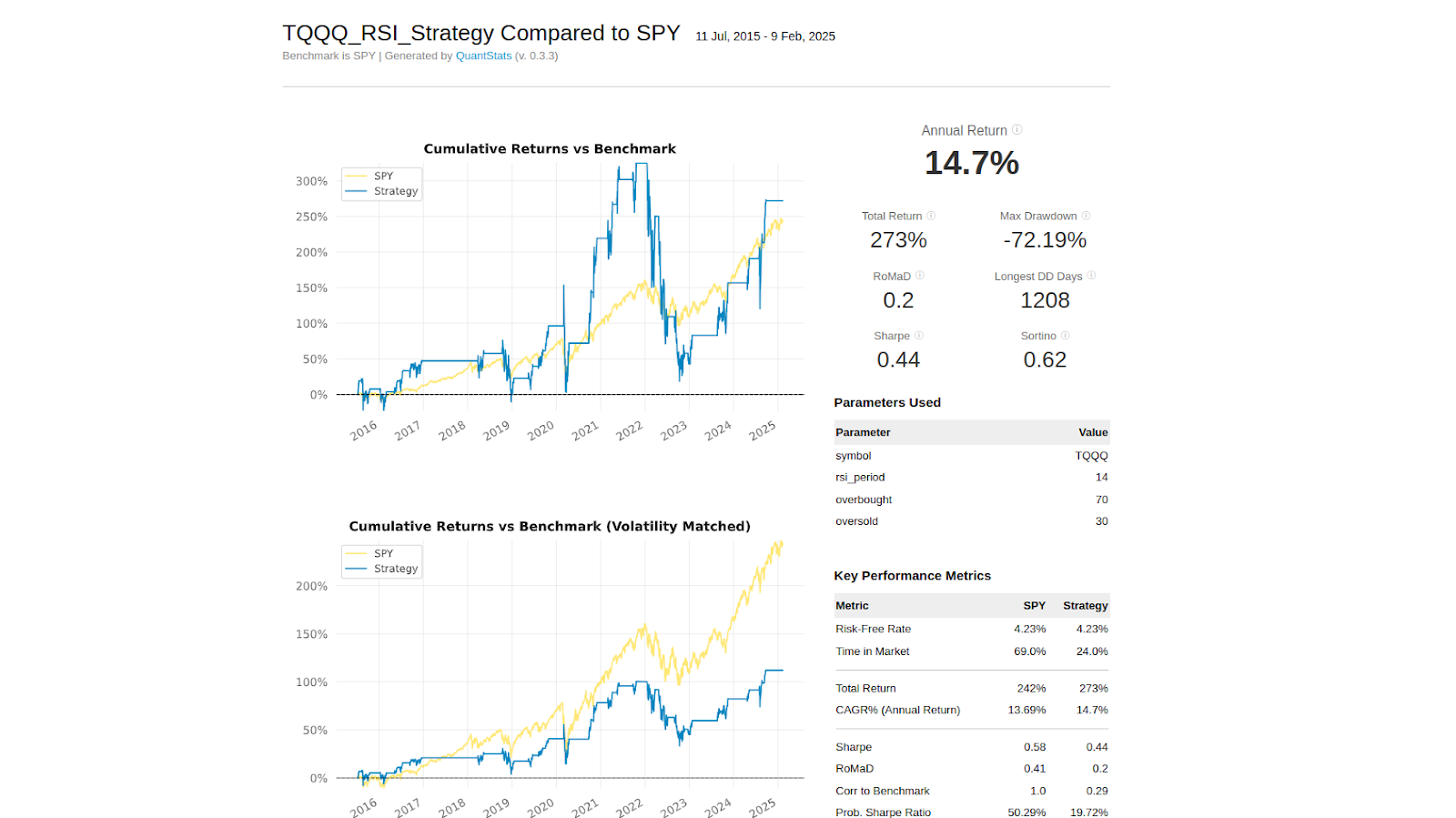Click the 19.72% Strategy Prob. Sharpe cell
This screenshot has width=1456, height=818.
tap(1088, 813)
